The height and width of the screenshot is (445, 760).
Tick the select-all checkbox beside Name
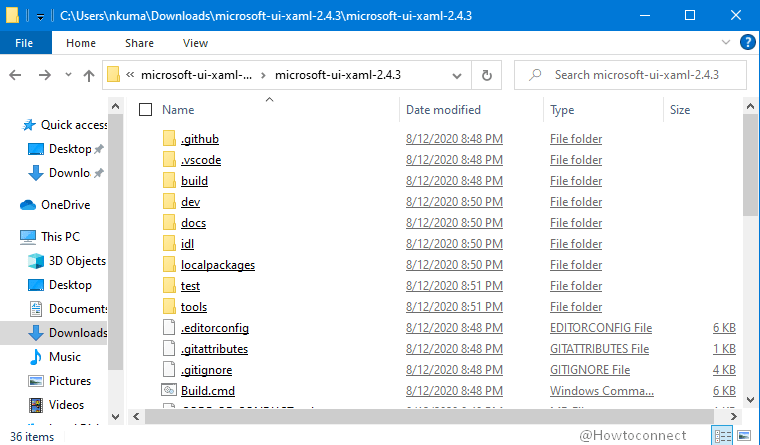[x=145, y=110]
